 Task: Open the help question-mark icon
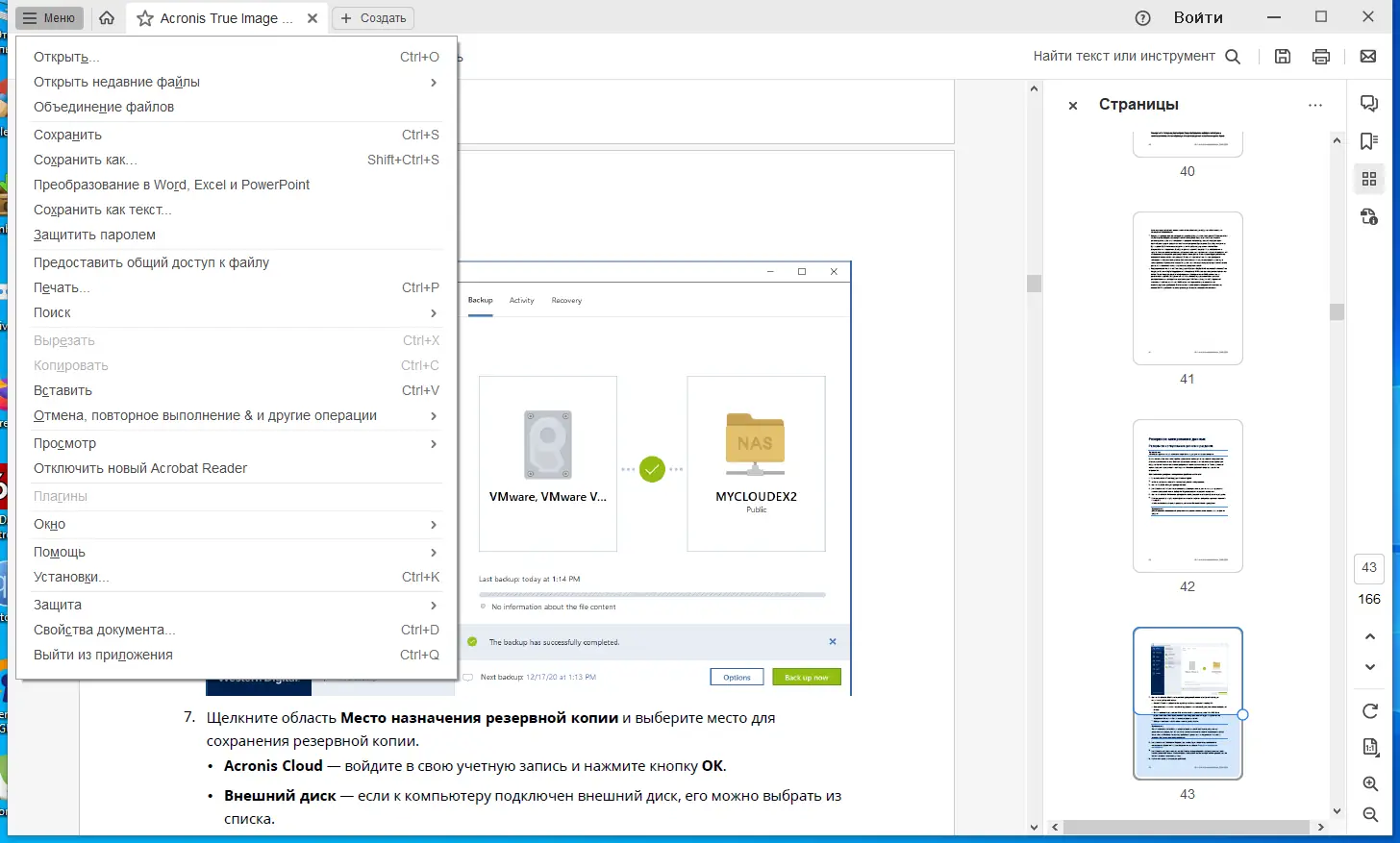point(1143,18)
